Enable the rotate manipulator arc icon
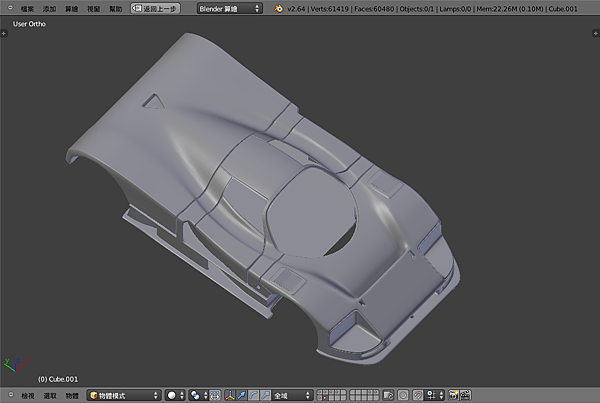Viewport: 600px width, 403px height. tap(253, 395)
